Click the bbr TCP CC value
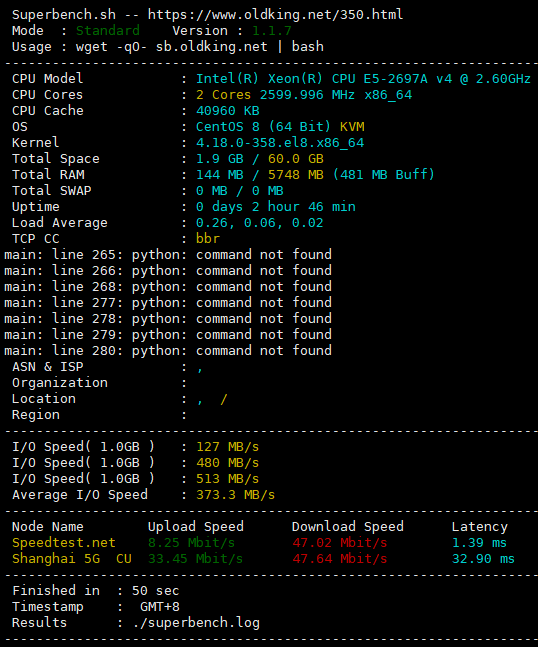This screenshot has width=538, height=647. point(208,238)
